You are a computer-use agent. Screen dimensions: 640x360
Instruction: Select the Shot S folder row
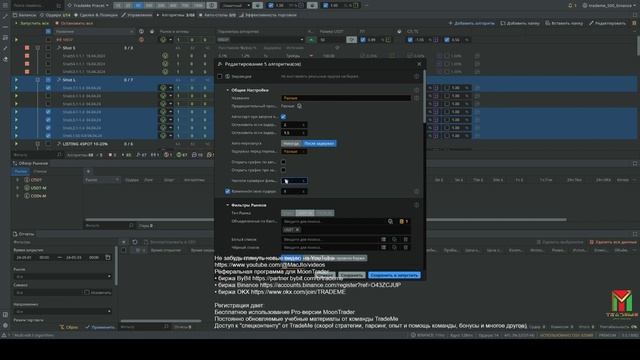point(69,48)
